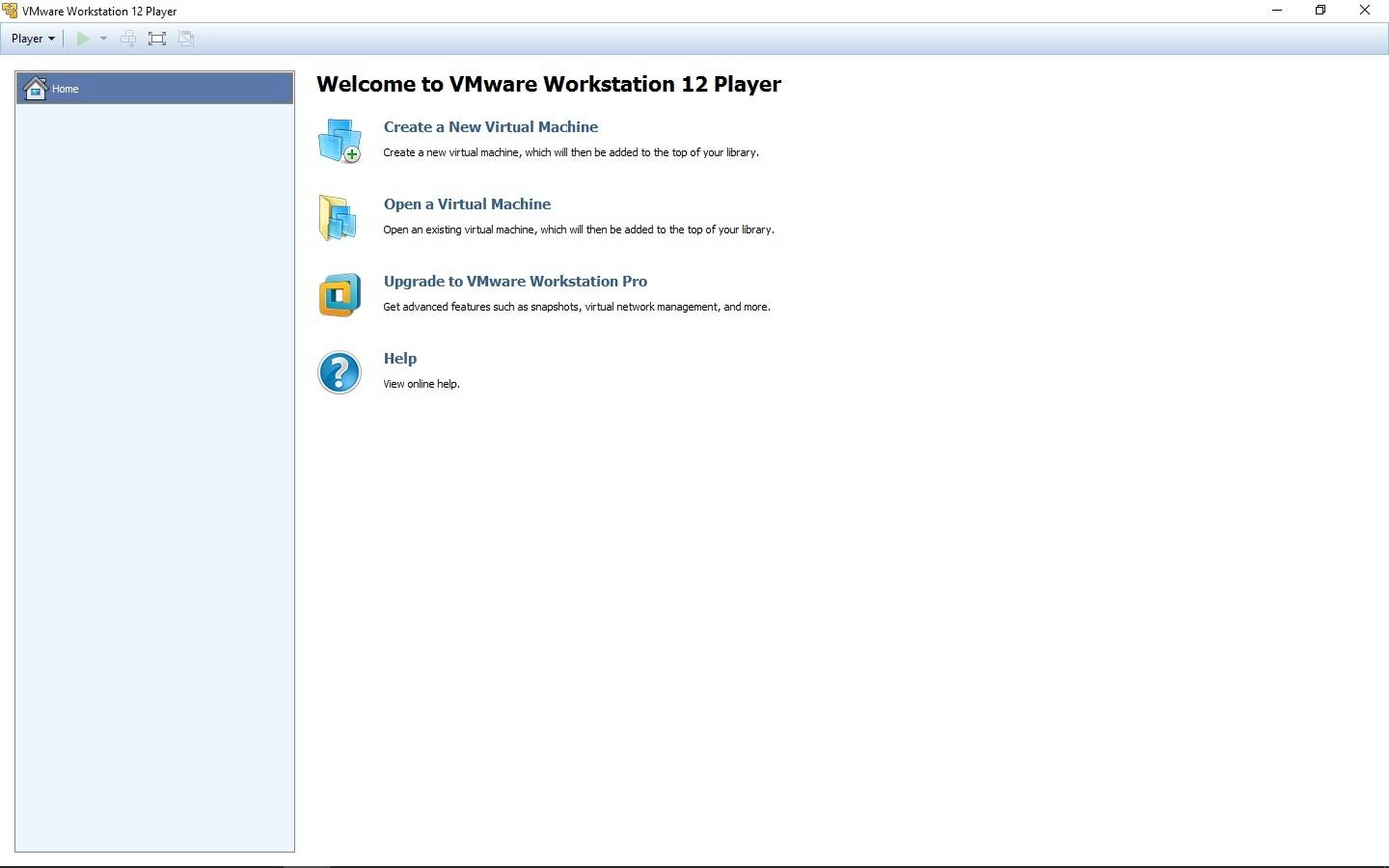1389x868 pixels.
Task: Choose the Open a Virtual Machine link
Action: click(x=467, y=204)
